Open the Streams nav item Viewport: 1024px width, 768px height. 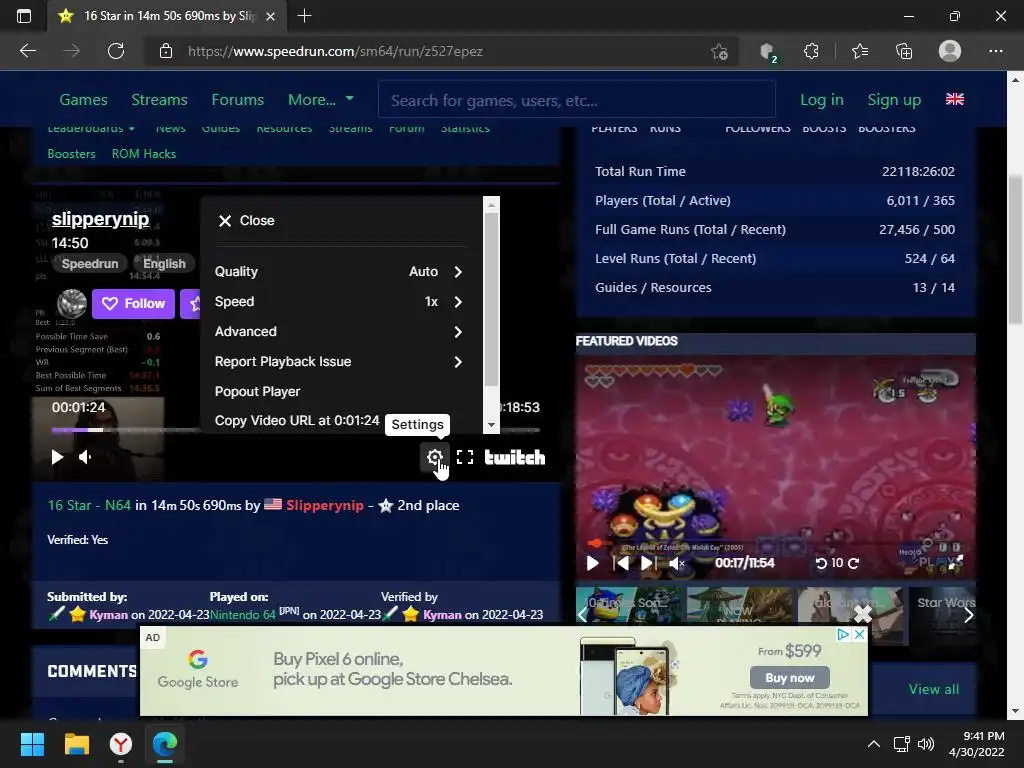[159, 100]
